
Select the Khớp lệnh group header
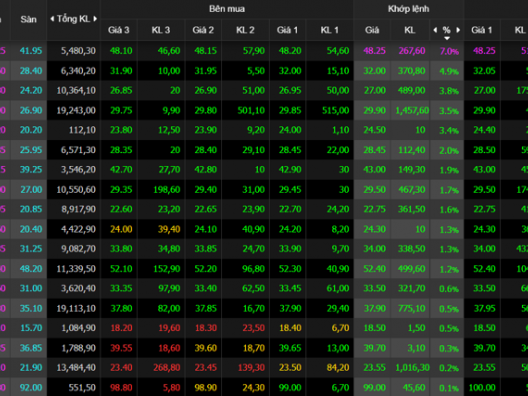408,9
